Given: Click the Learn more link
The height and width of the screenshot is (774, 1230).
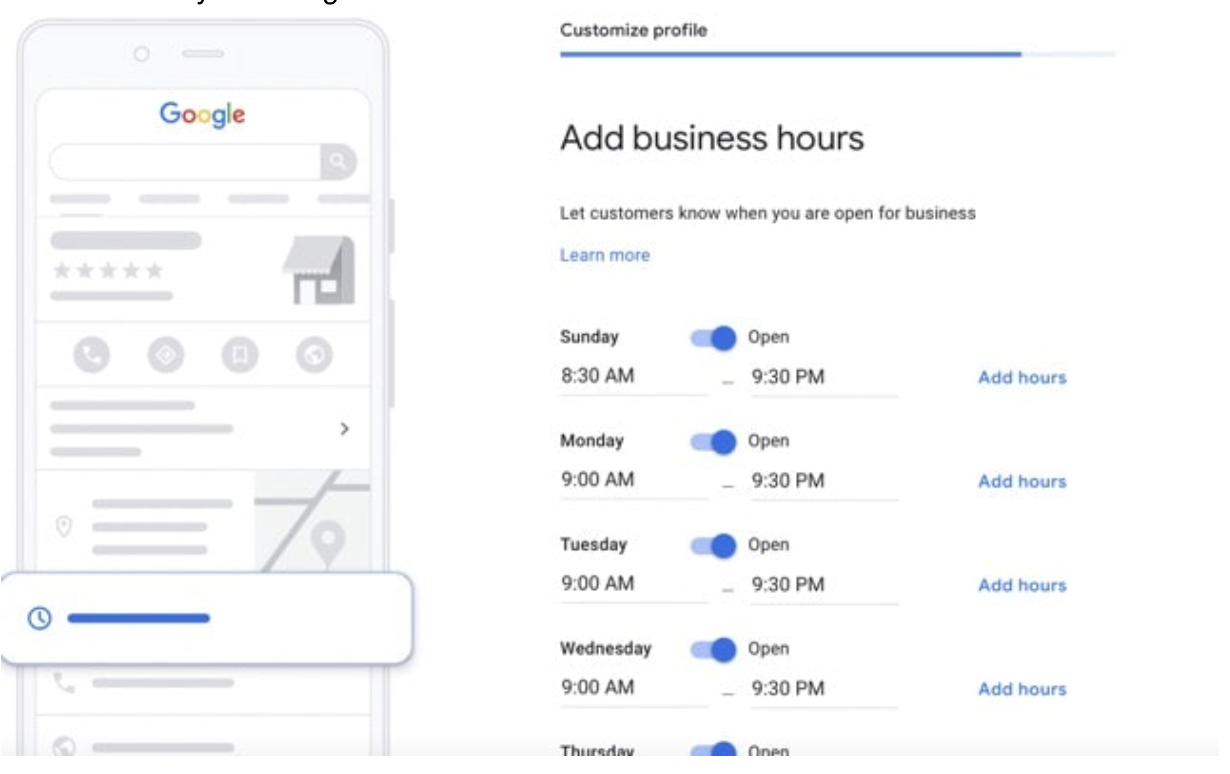Looking at the screenshot, I should point(604,256).
